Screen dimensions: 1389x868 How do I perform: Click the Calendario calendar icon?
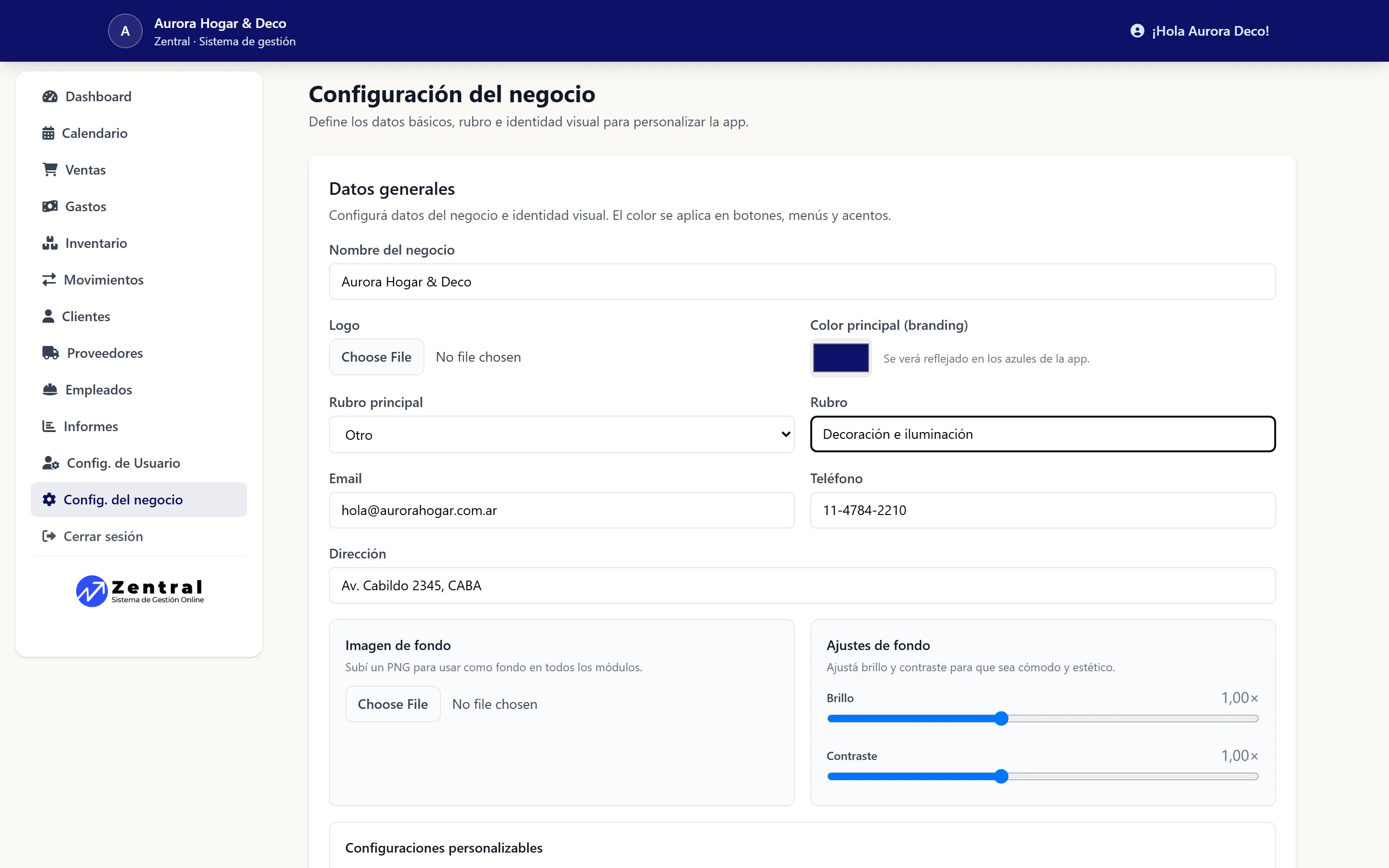click(x=48, y=133)
